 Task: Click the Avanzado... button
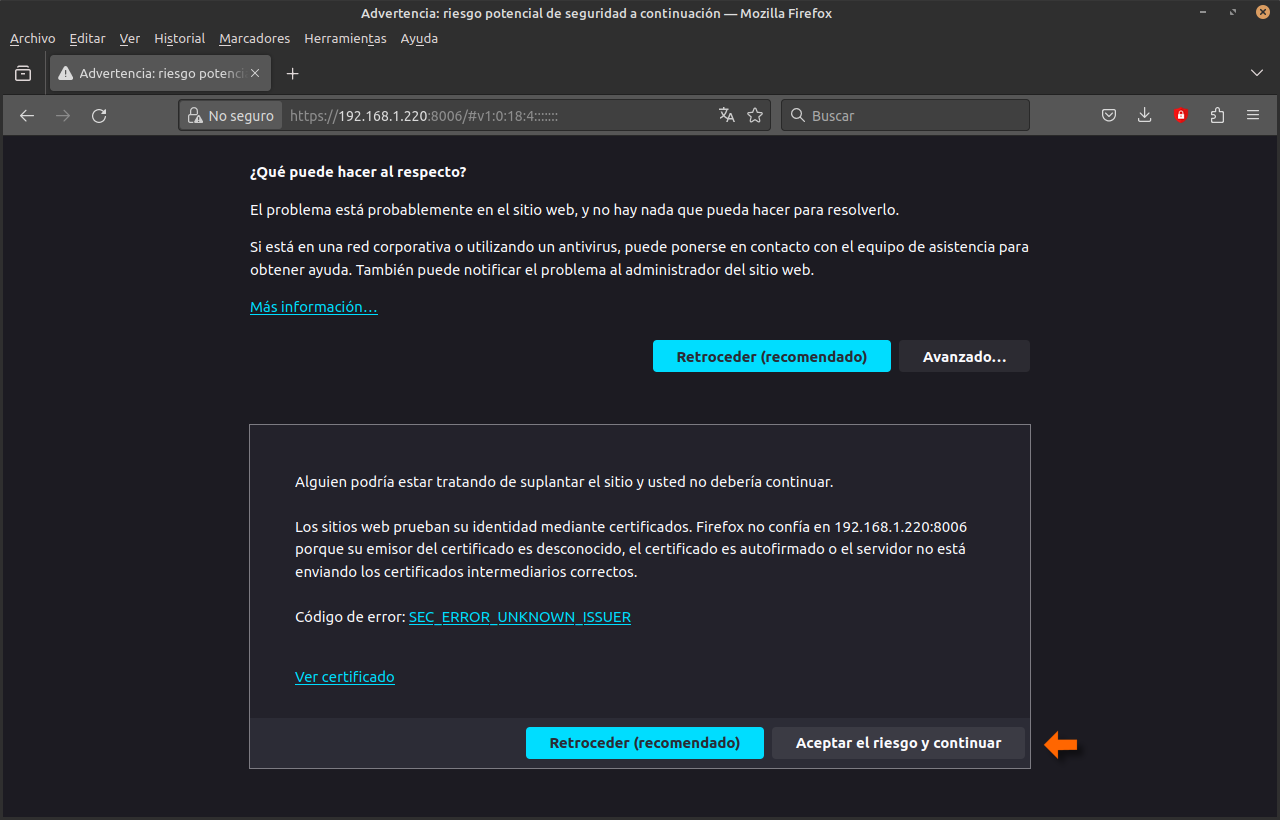pyautogui.click(x=964, y=356)
